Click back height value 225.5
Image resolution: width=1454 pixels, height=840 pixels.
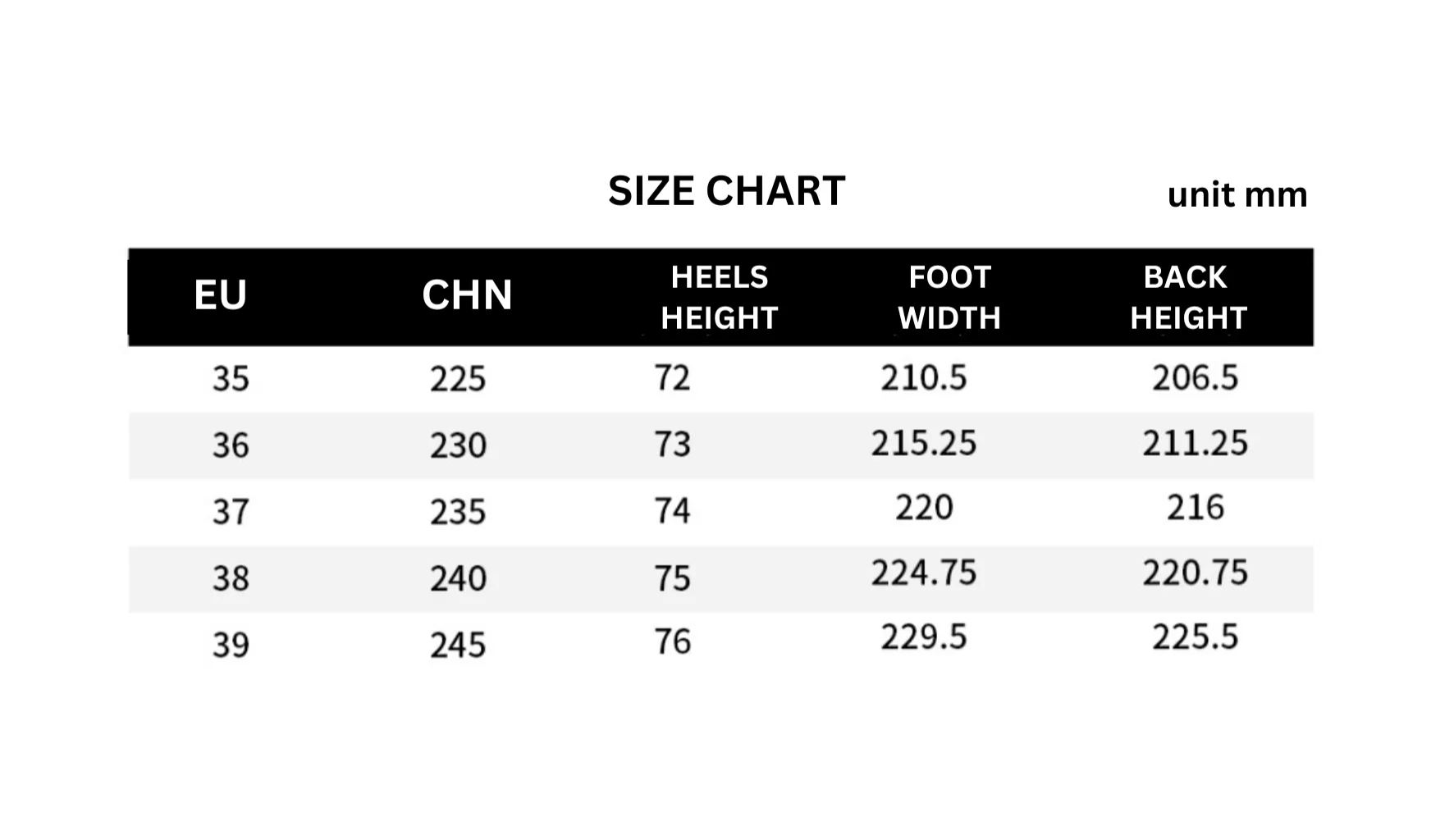coord(1195,637)
